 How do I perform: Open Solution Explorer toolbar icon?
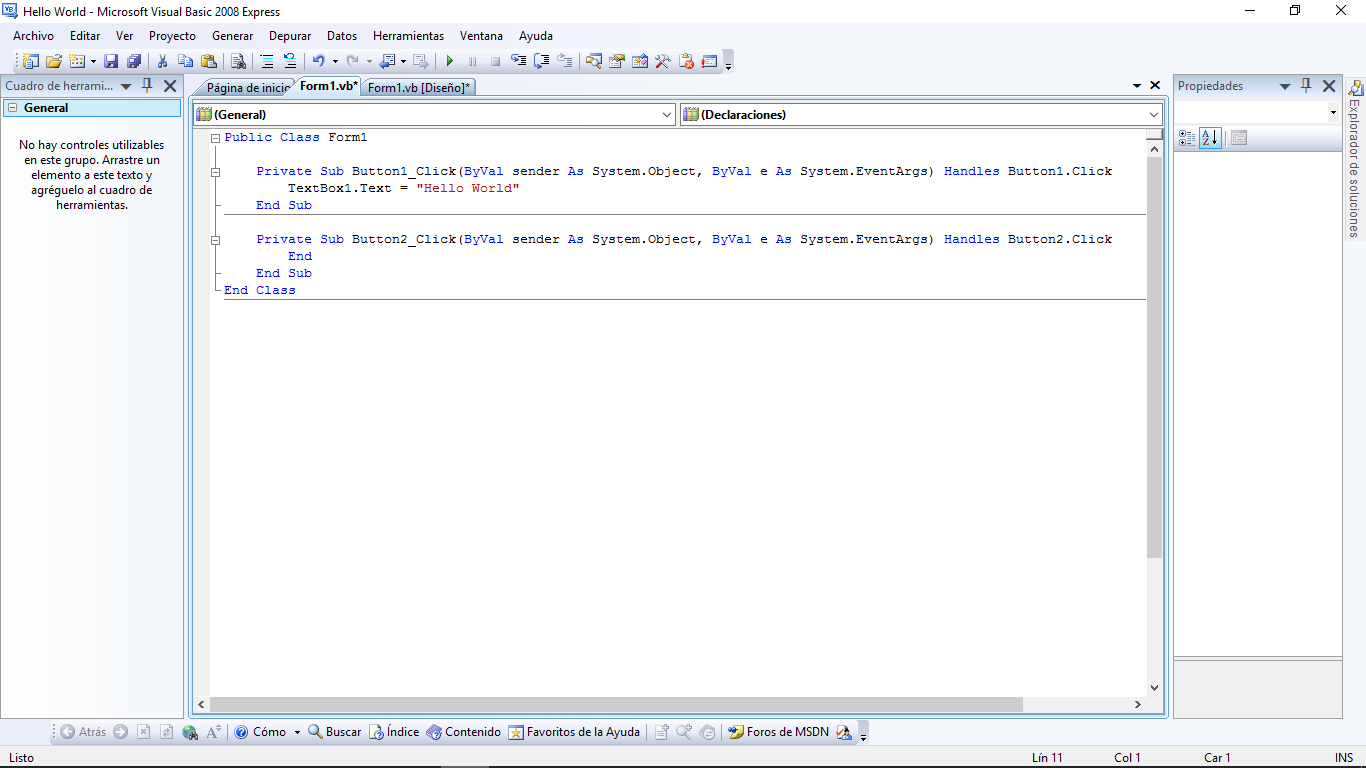click(x=594, y=61)
